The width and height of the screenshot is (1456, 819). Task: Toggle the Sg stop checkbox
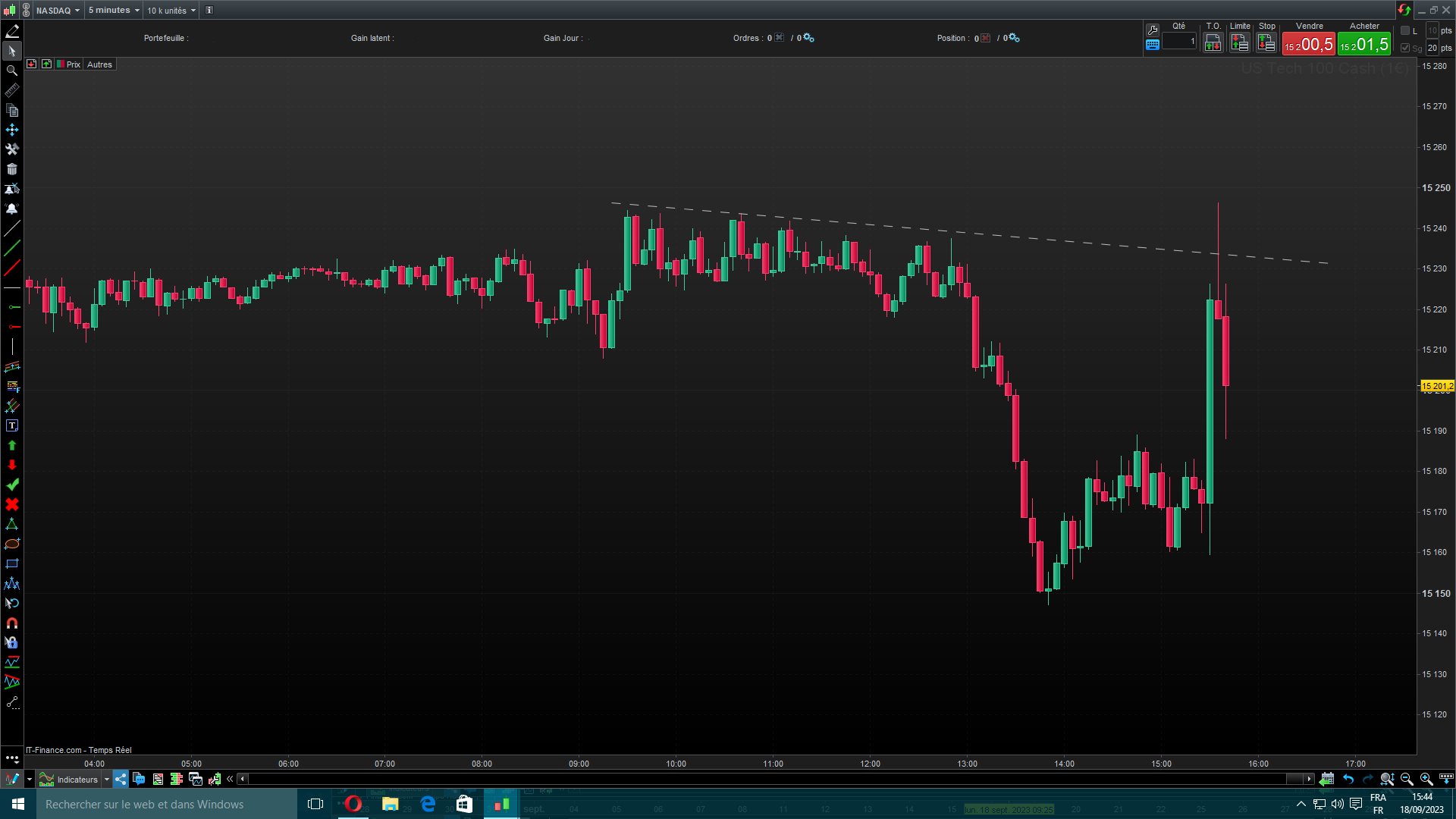[1405, 48]
